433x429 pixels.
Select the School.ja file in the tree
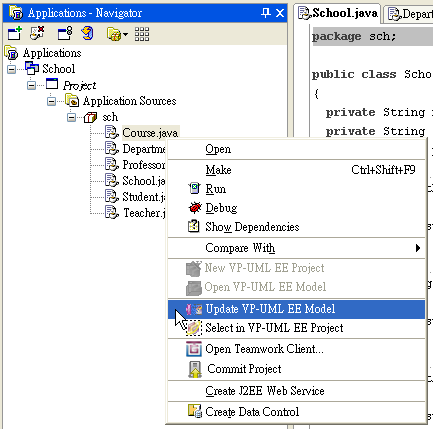tap(144, 181)
